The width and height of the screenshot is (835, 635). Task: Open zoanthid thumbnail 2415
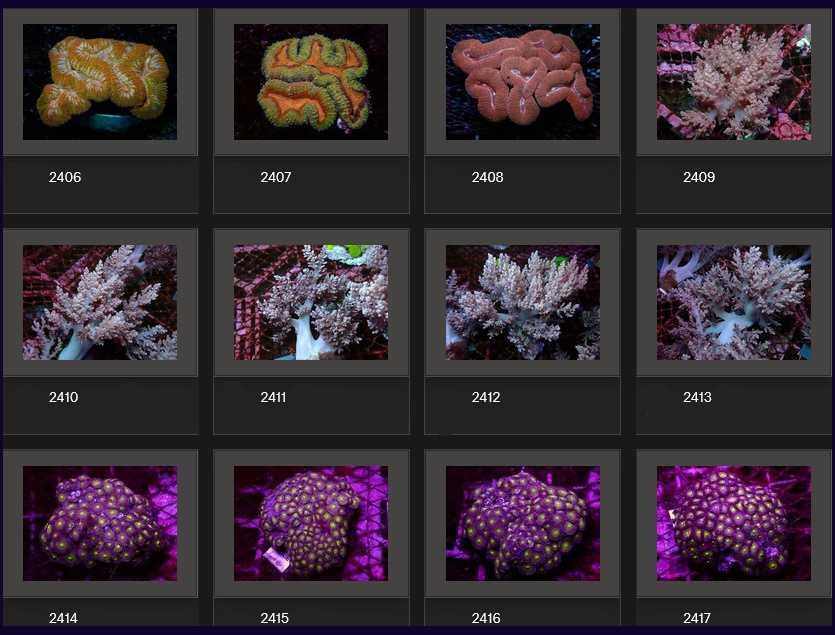(x=311, y=523)
